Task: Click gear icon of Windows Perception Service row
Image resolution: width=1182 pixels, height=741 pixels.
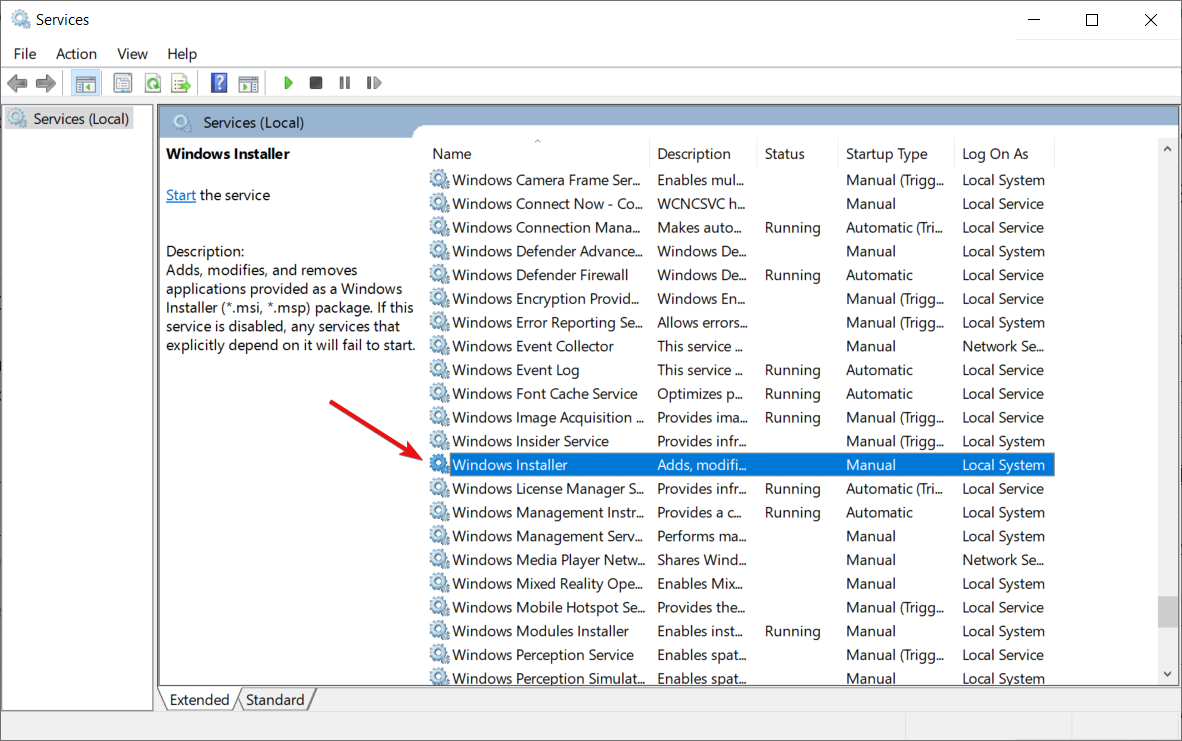Action: click(x=439, y=654)
